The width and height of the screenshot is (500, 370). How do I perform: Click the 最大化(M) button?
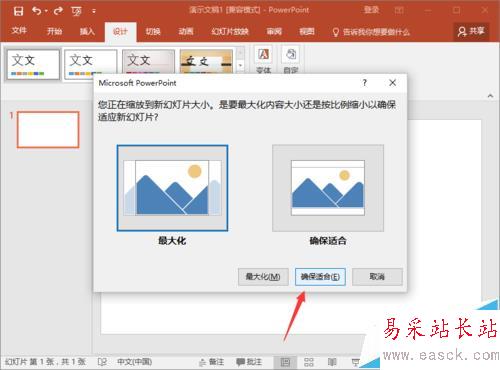[x=263, y=277]
